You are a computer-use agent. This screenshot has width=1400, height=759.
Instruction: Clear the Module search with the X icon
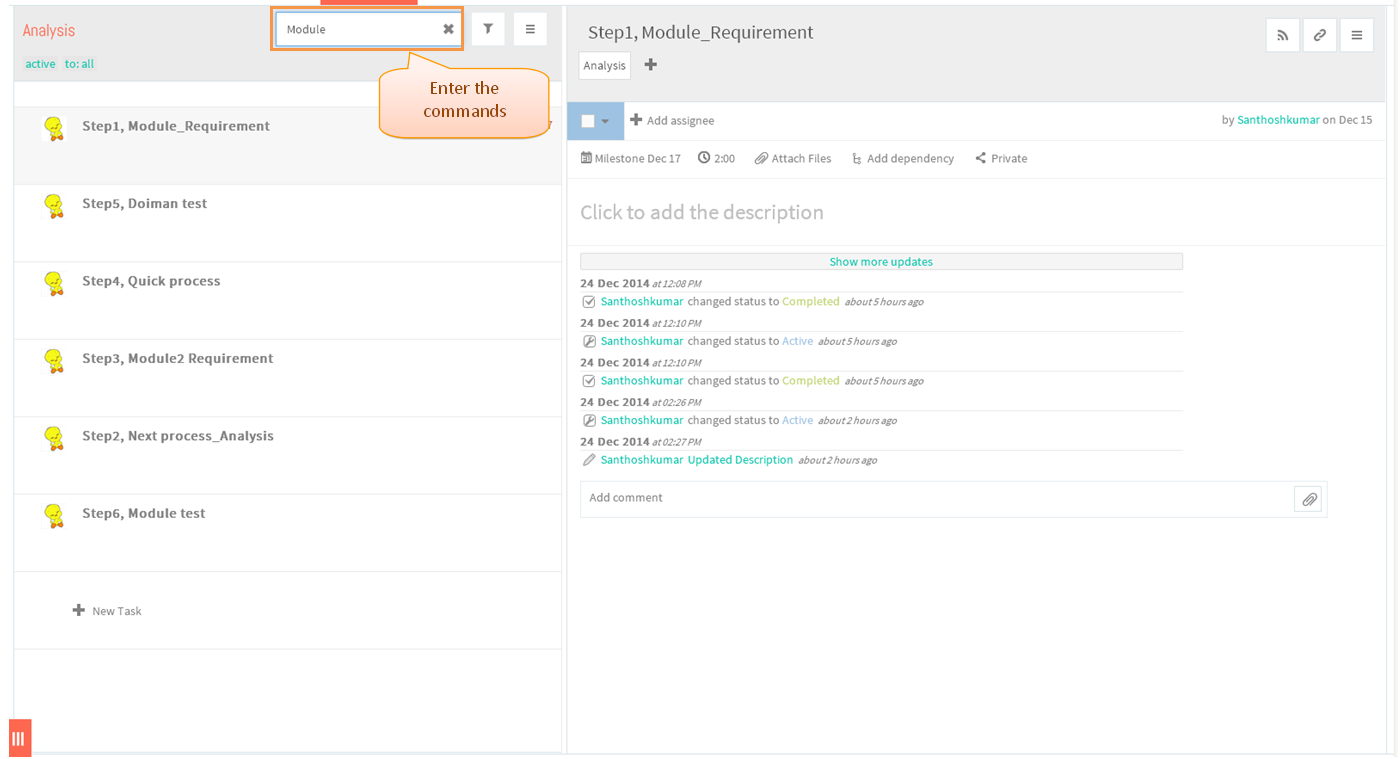[x=448, y=29]
